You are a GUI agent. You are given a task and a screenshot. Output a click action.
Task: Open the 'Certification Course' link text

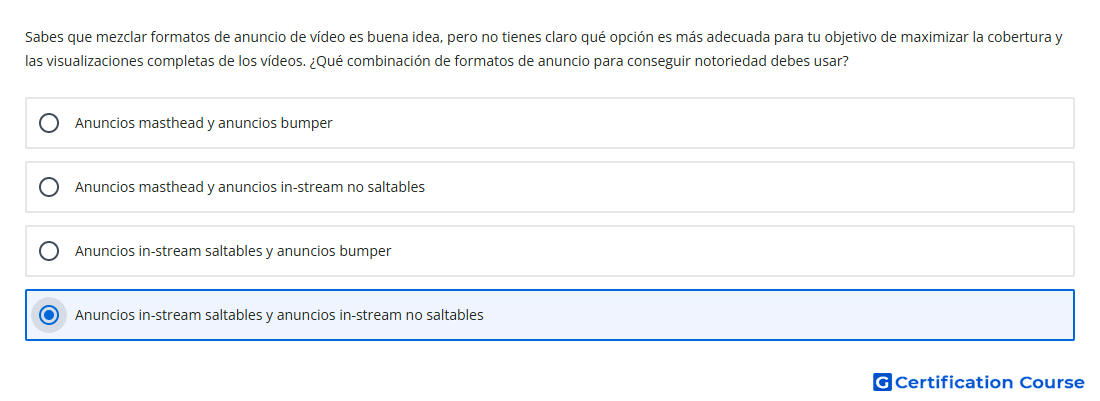pyautogui.click(x=988, y=382)
